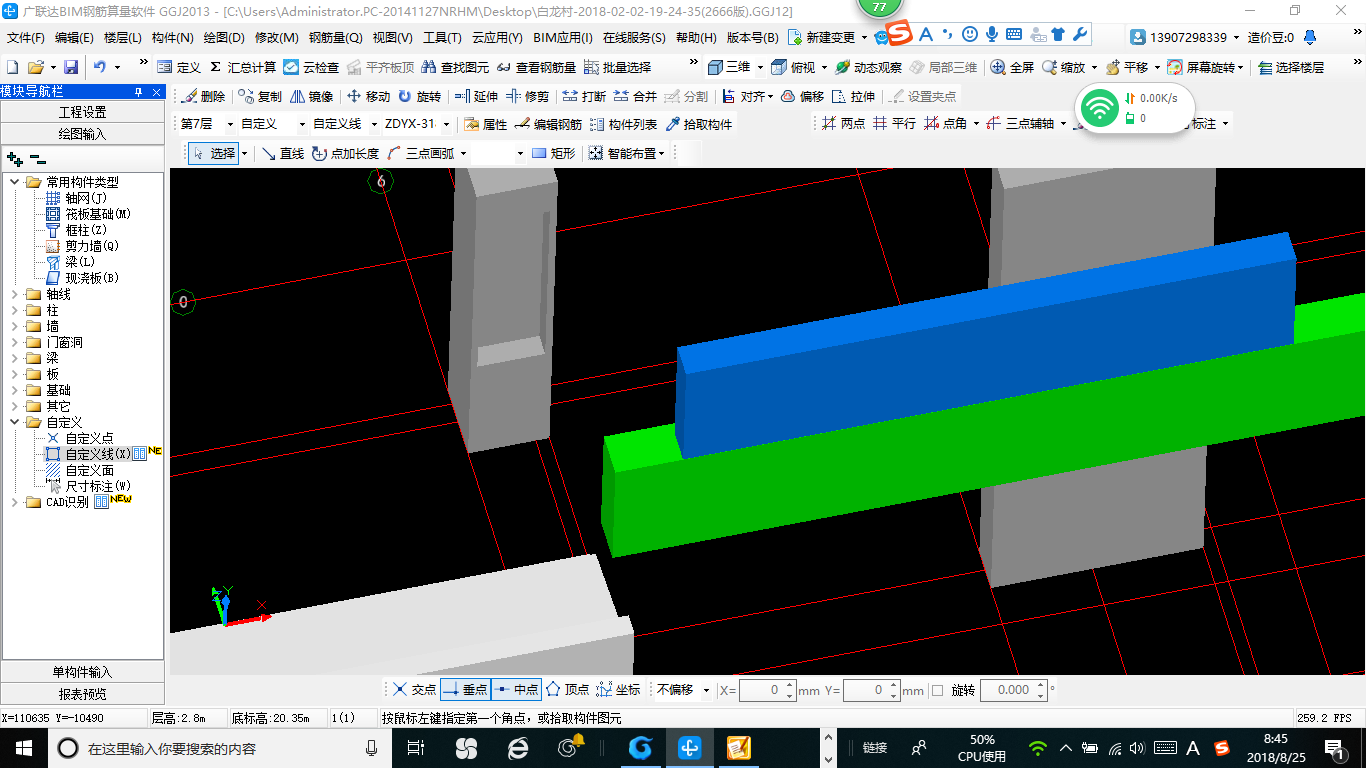The width and height of the screenshot is (1366, 768).
Task: Click 移动 move tool
Action: (368, 97)
